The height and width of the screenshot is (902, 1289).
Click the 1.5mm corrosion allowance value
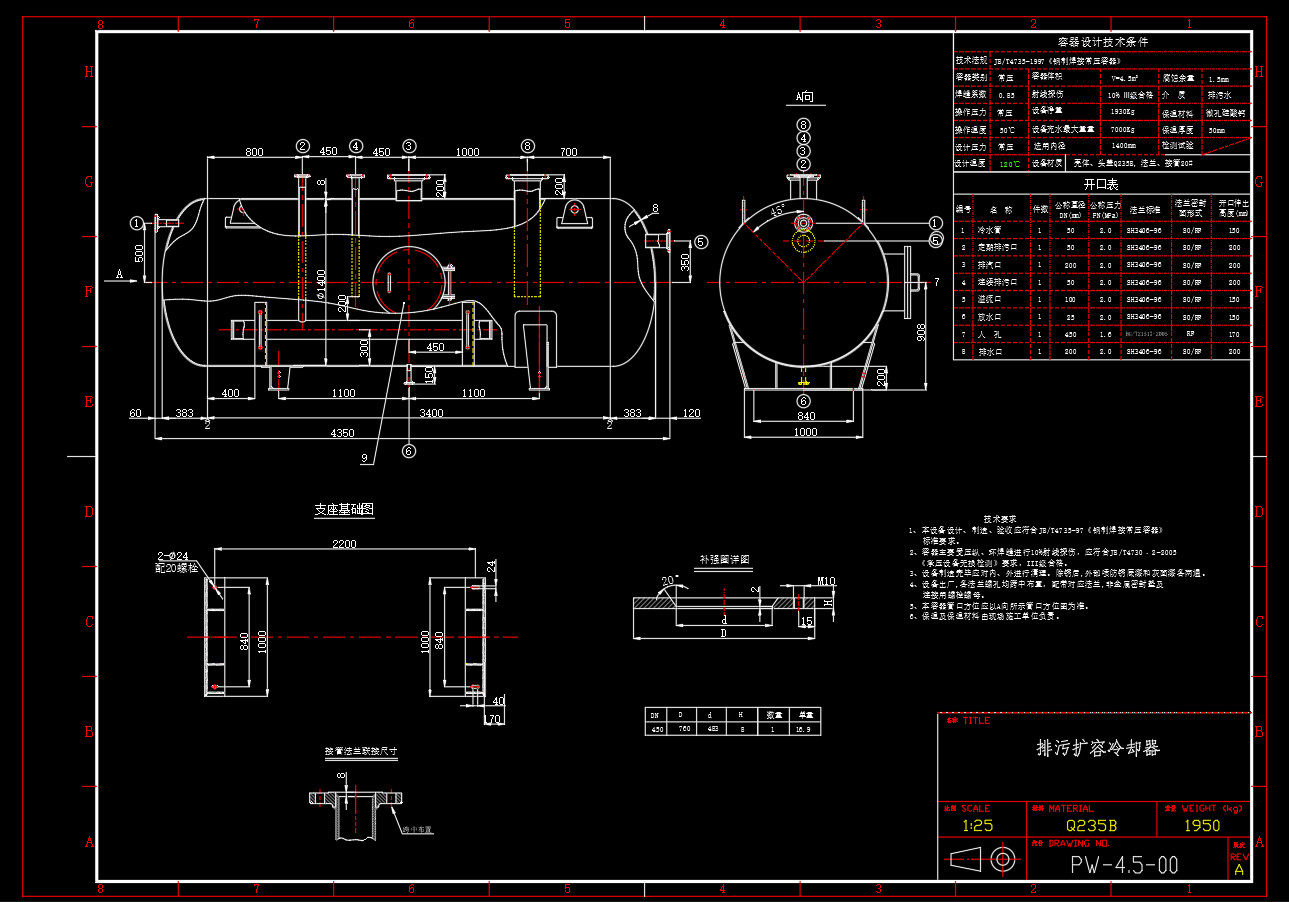coord(1219,77)
